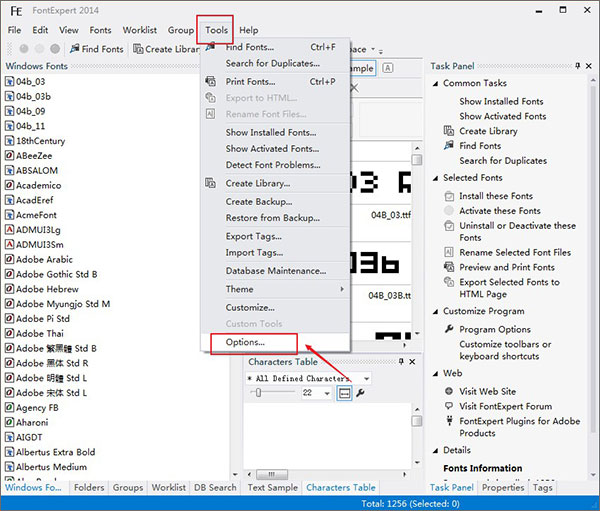Collapse the Selected Fonts section

pyautogui.click(x=435, y=178)
